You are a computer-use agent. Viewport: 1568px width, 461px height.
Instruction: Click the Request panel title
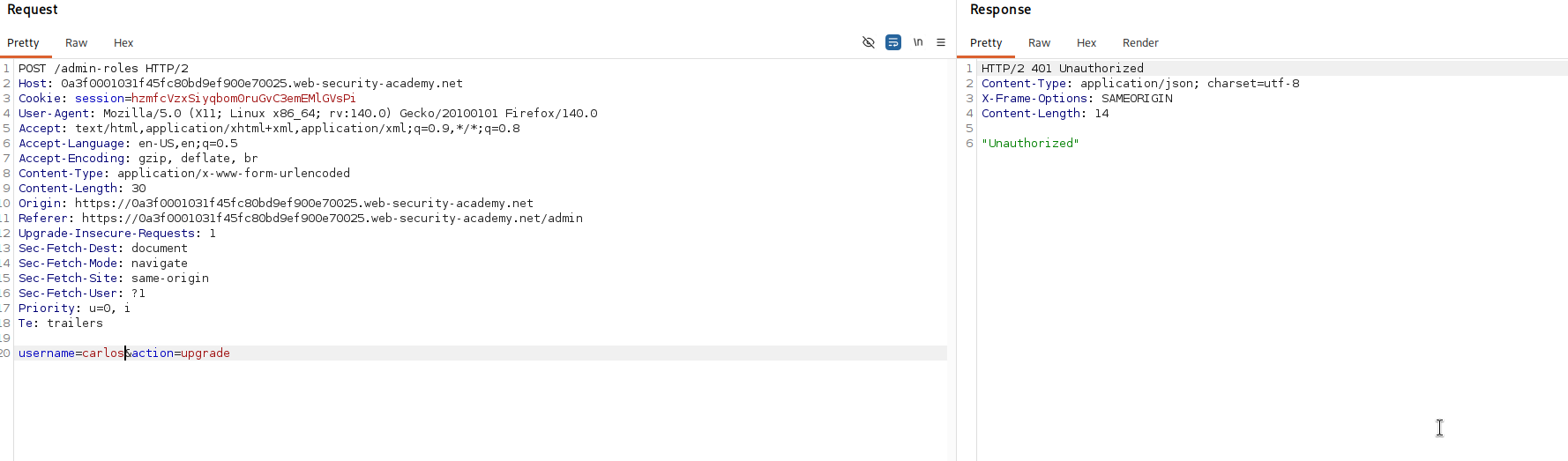[33, 10]
